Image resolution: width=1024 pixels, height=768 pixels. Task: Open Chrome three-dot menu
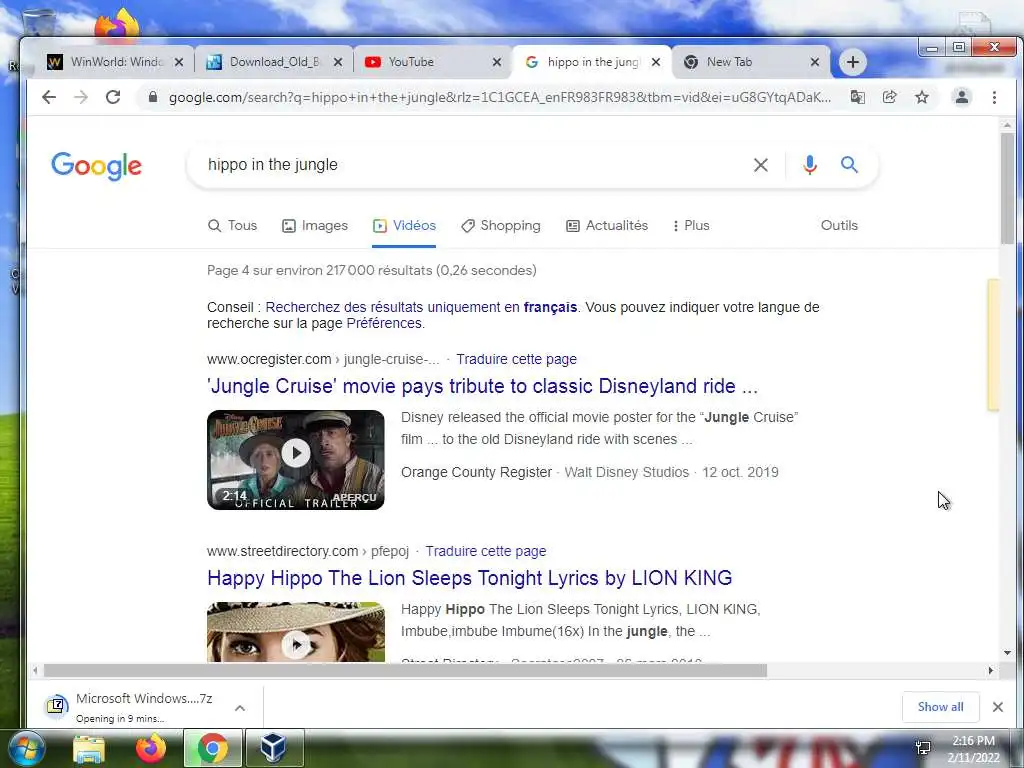994,97
